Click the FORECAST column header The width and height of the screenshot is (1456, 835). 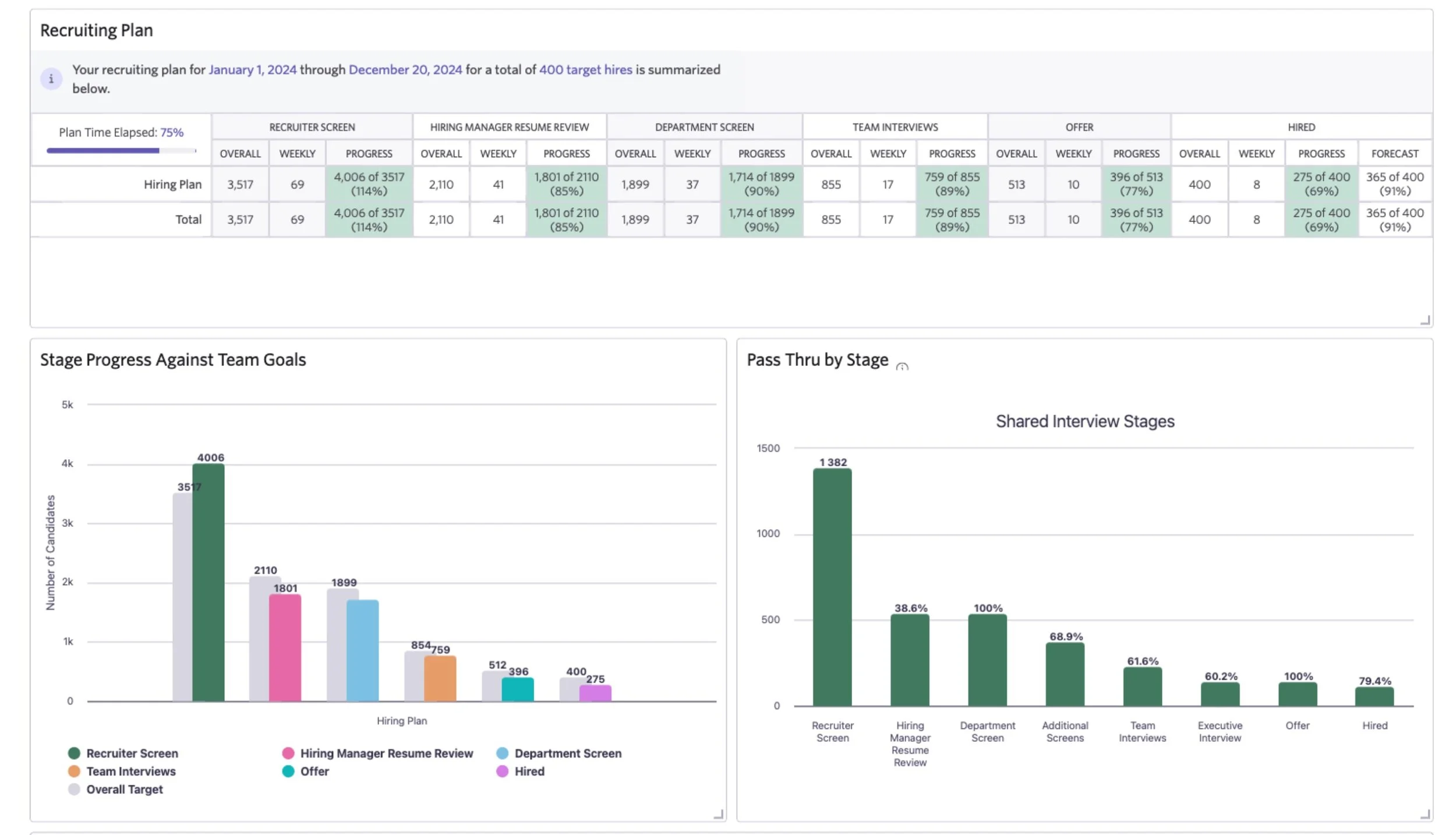[x=1395, y=153]
